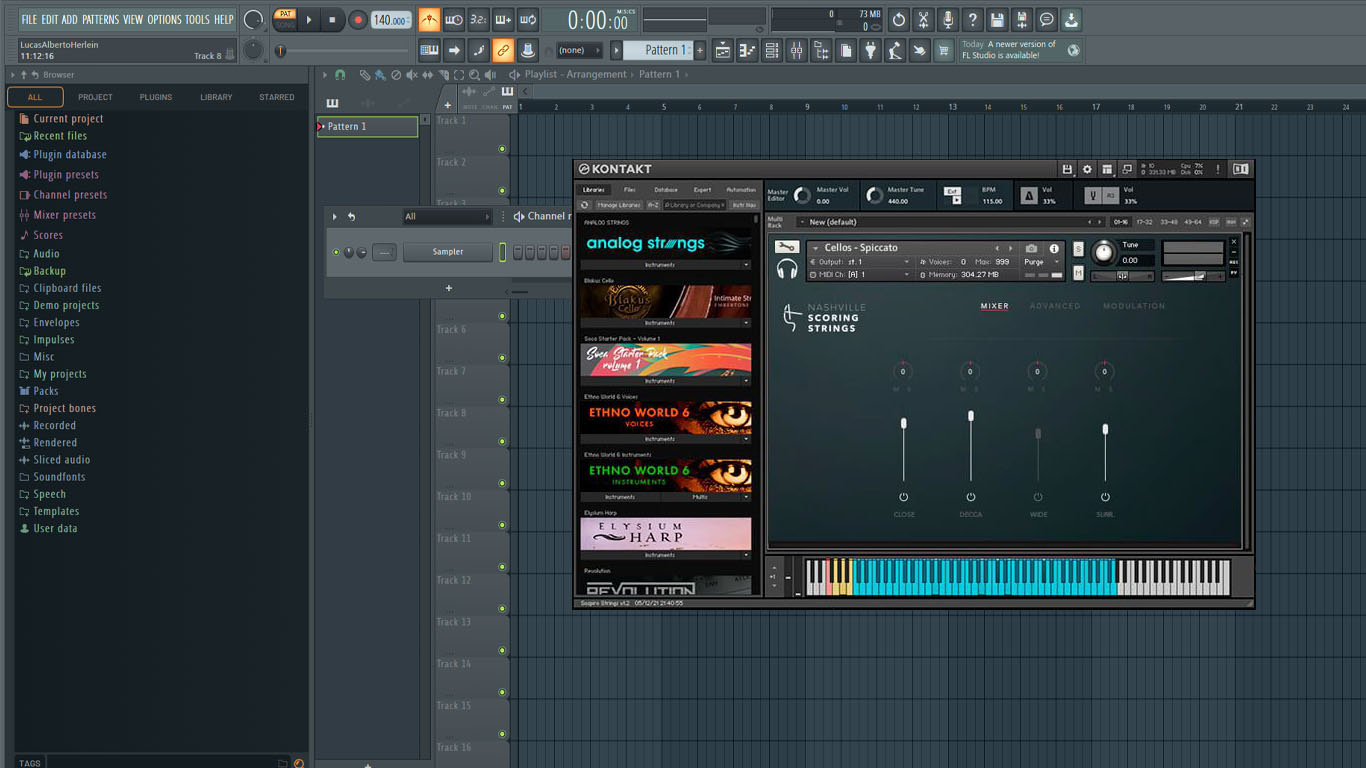Solo the Cellos instrument with S button
1366x768 pixels.
coord(1079,249)
